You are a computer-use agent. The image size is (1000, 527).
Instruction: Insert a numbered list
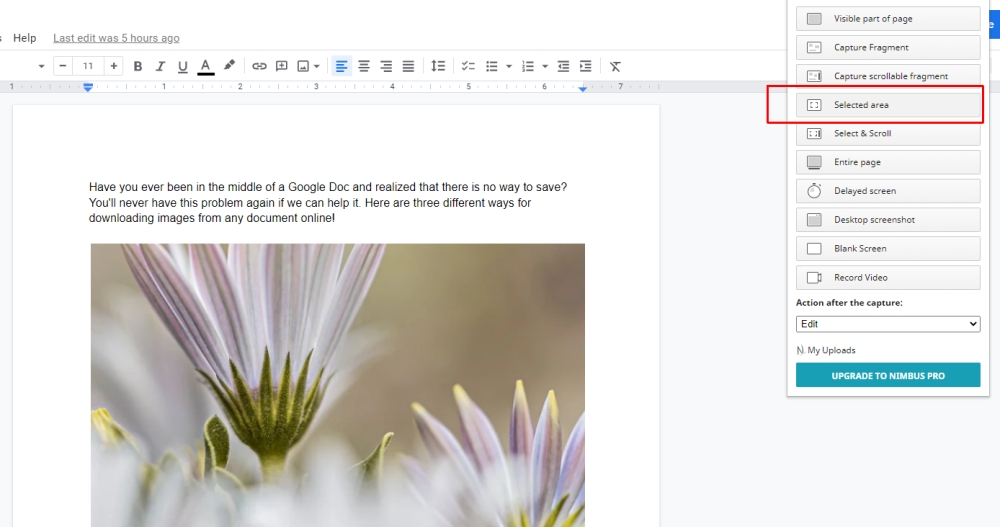pyautogui.click(x=527, y=66)
